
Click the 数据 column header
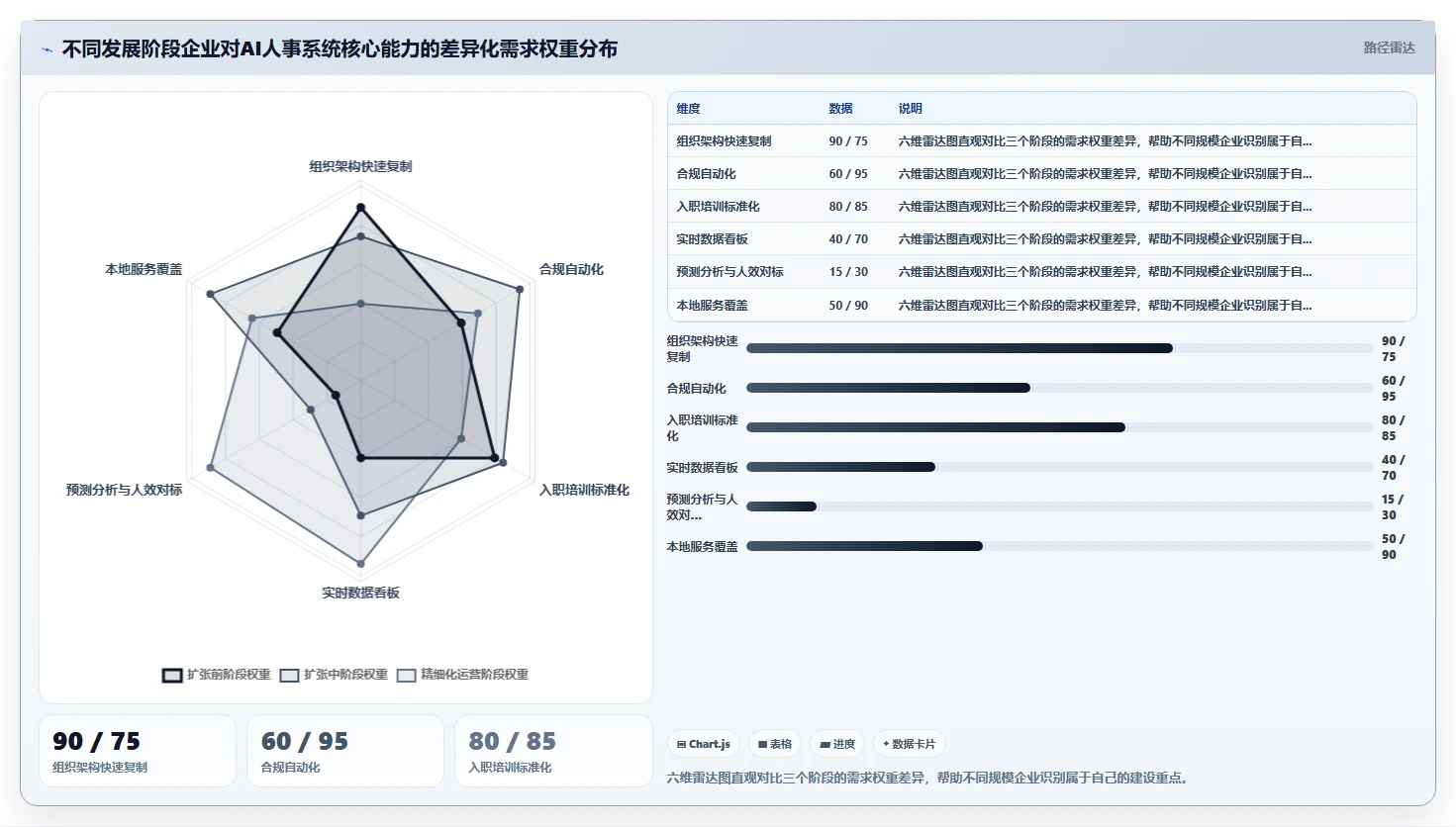pyautogui.click(x=840, y=109)
